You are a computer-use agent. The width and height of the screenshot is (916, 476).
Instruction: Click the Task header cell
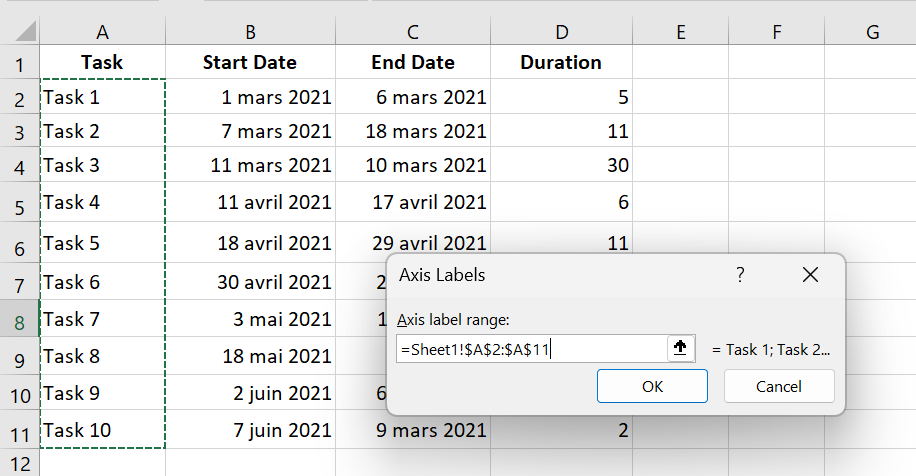pos(102,62)
